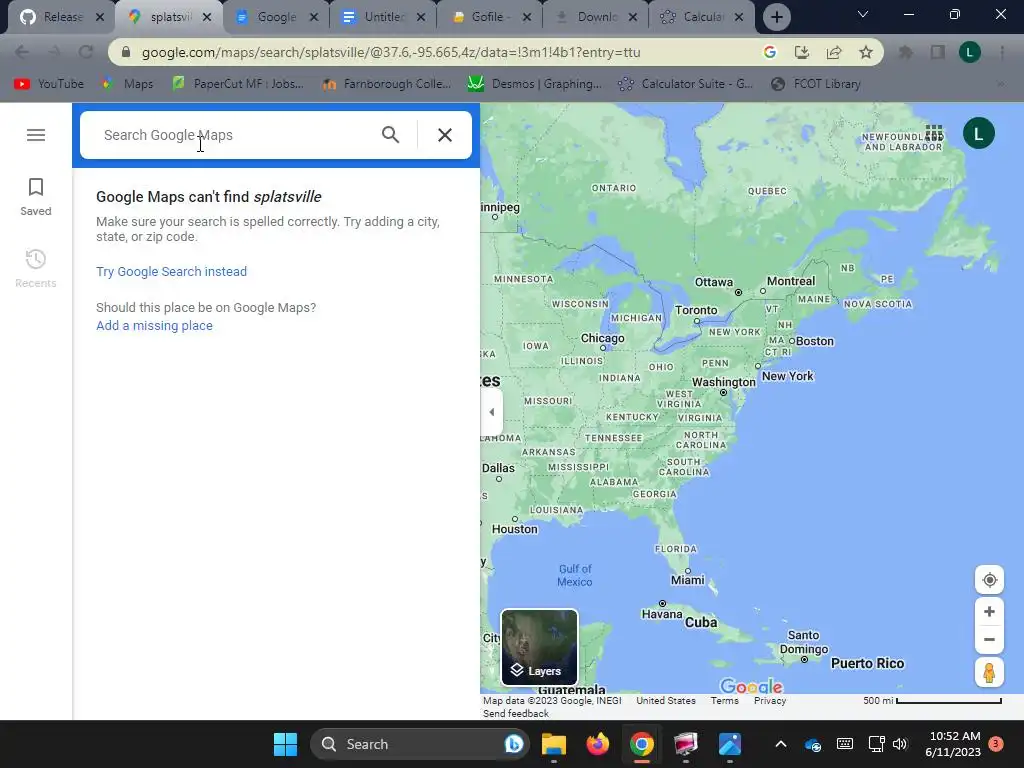Open the PaperCut MF bookmark
Image resolution: width=1024 pixels, height=768 pixels.
tap(238, 84)
